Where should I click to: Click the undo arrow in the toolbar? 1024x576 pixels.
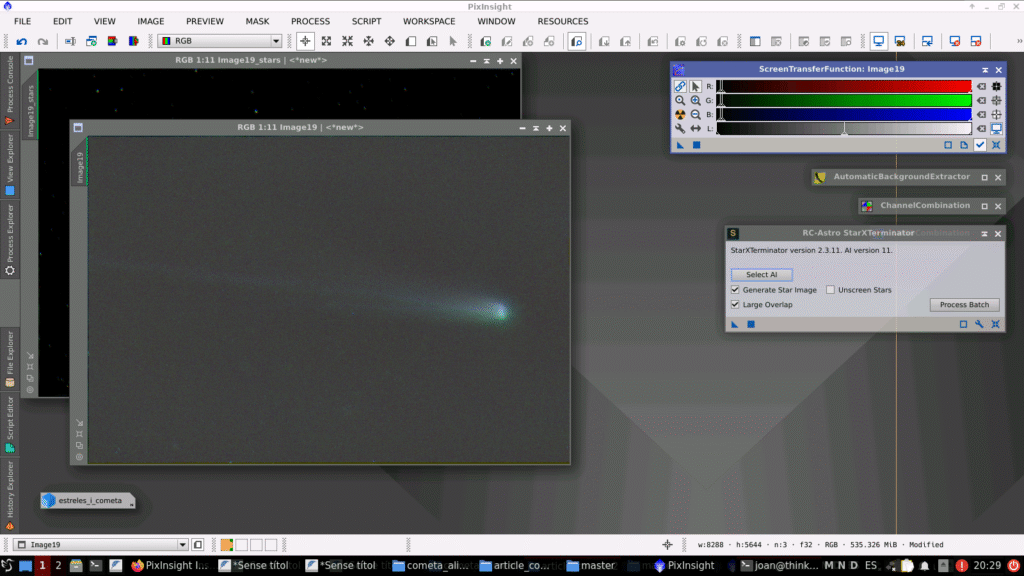point(21,41)
